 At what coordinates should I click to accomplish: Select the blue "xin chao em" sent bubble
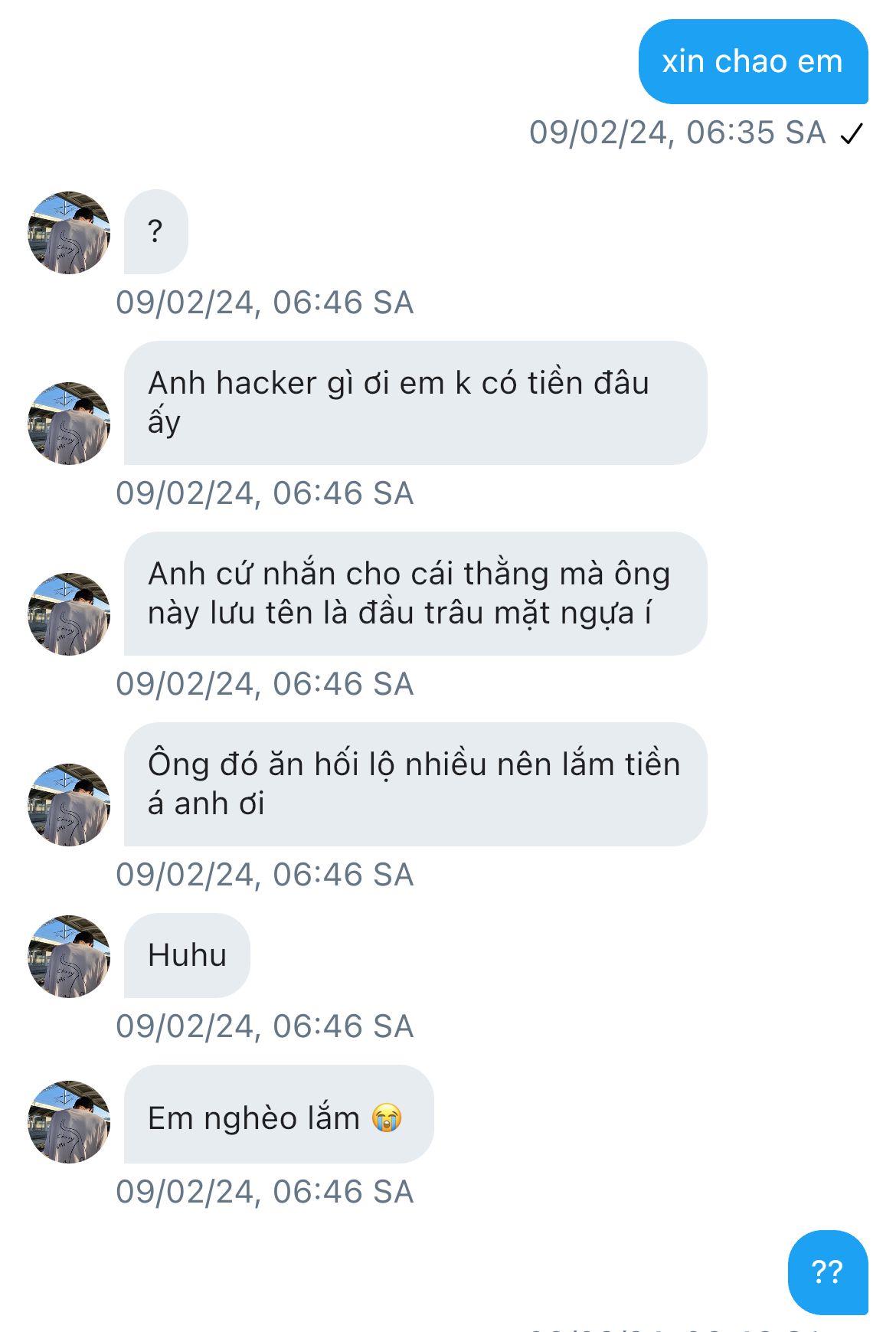(753, 61)
